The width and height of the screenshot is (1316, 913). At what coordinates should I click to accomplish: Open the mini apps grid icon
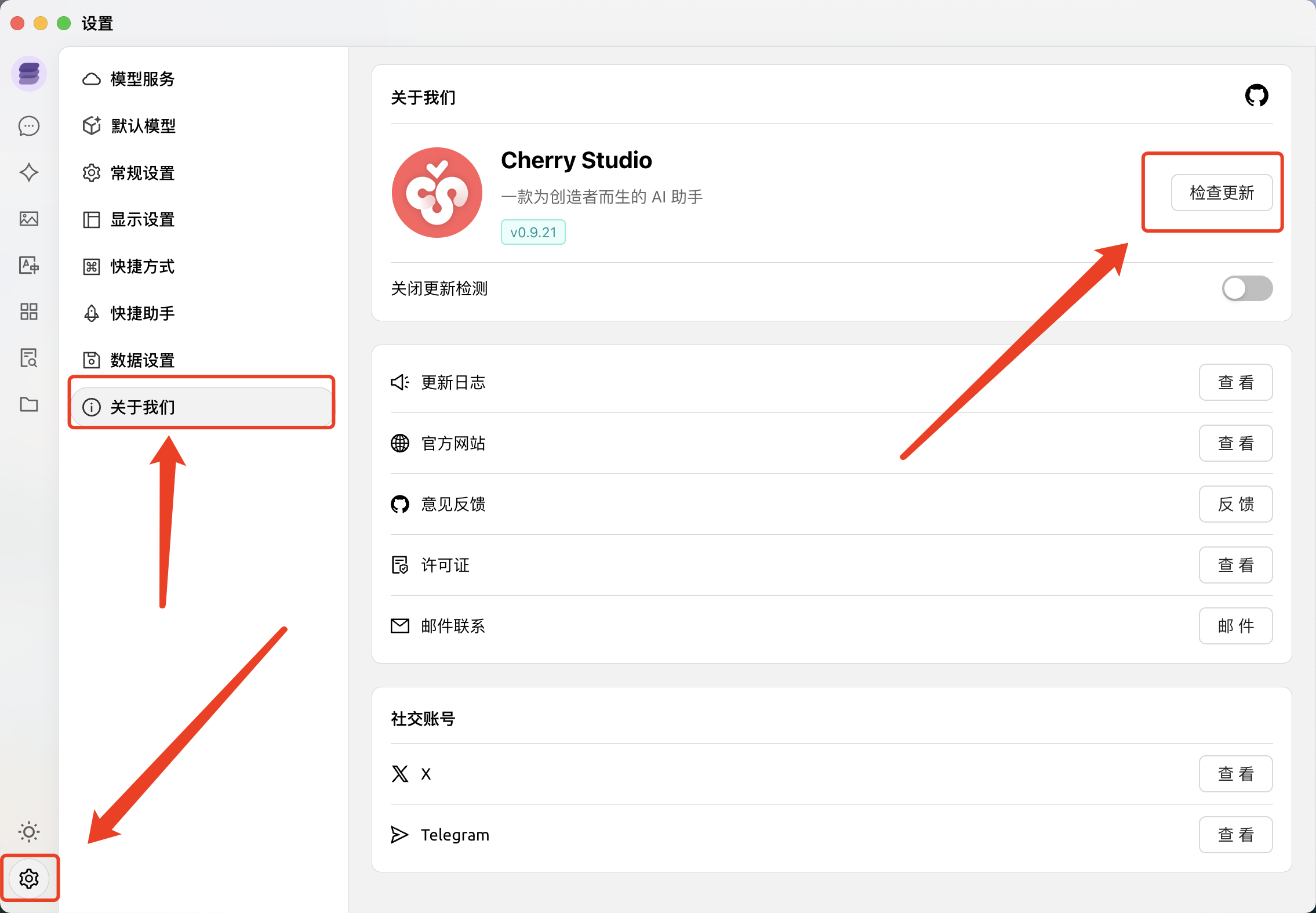[29, 311]
